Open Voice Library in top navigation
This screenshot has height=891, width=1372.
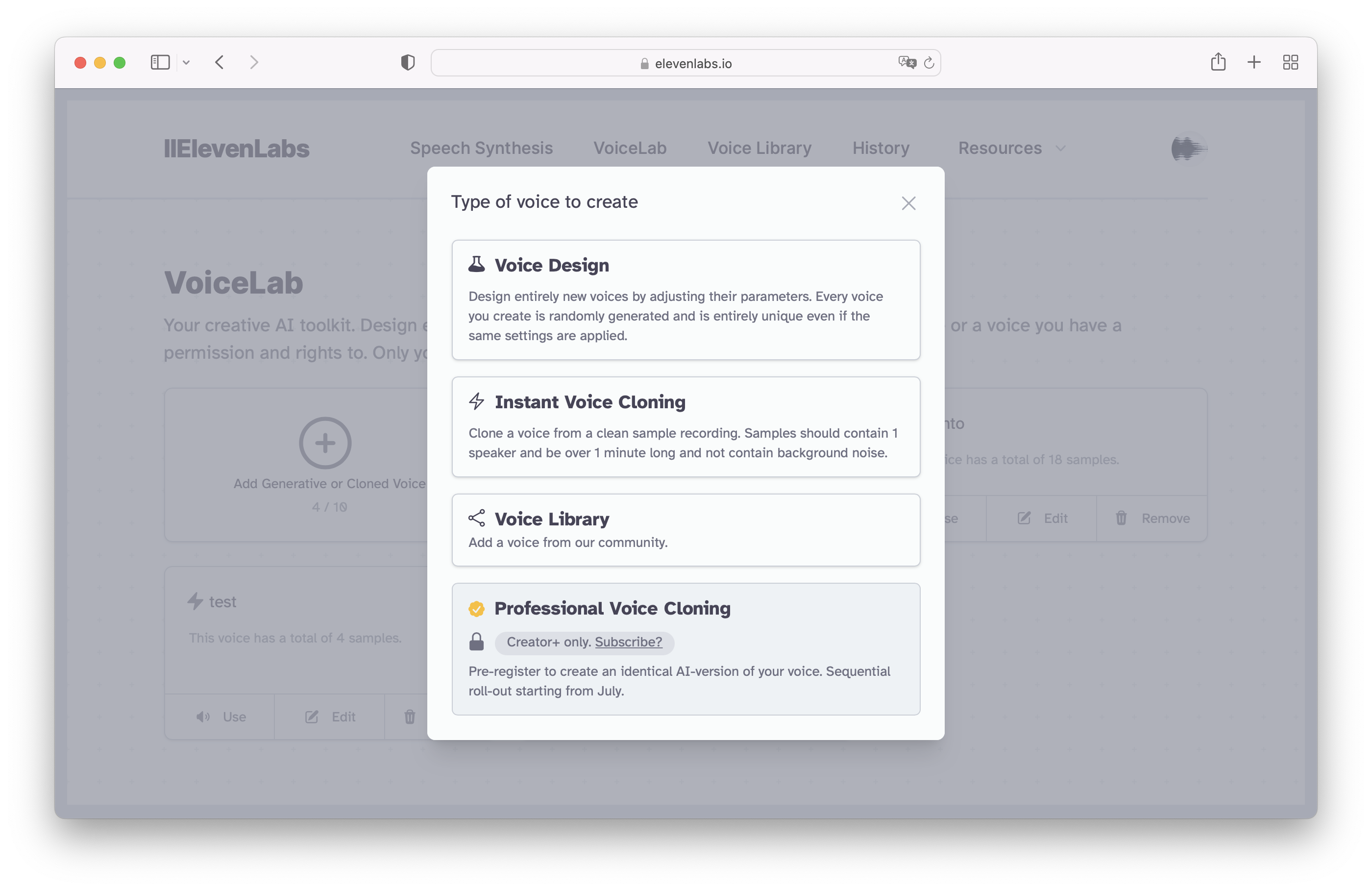pos(759,148)
